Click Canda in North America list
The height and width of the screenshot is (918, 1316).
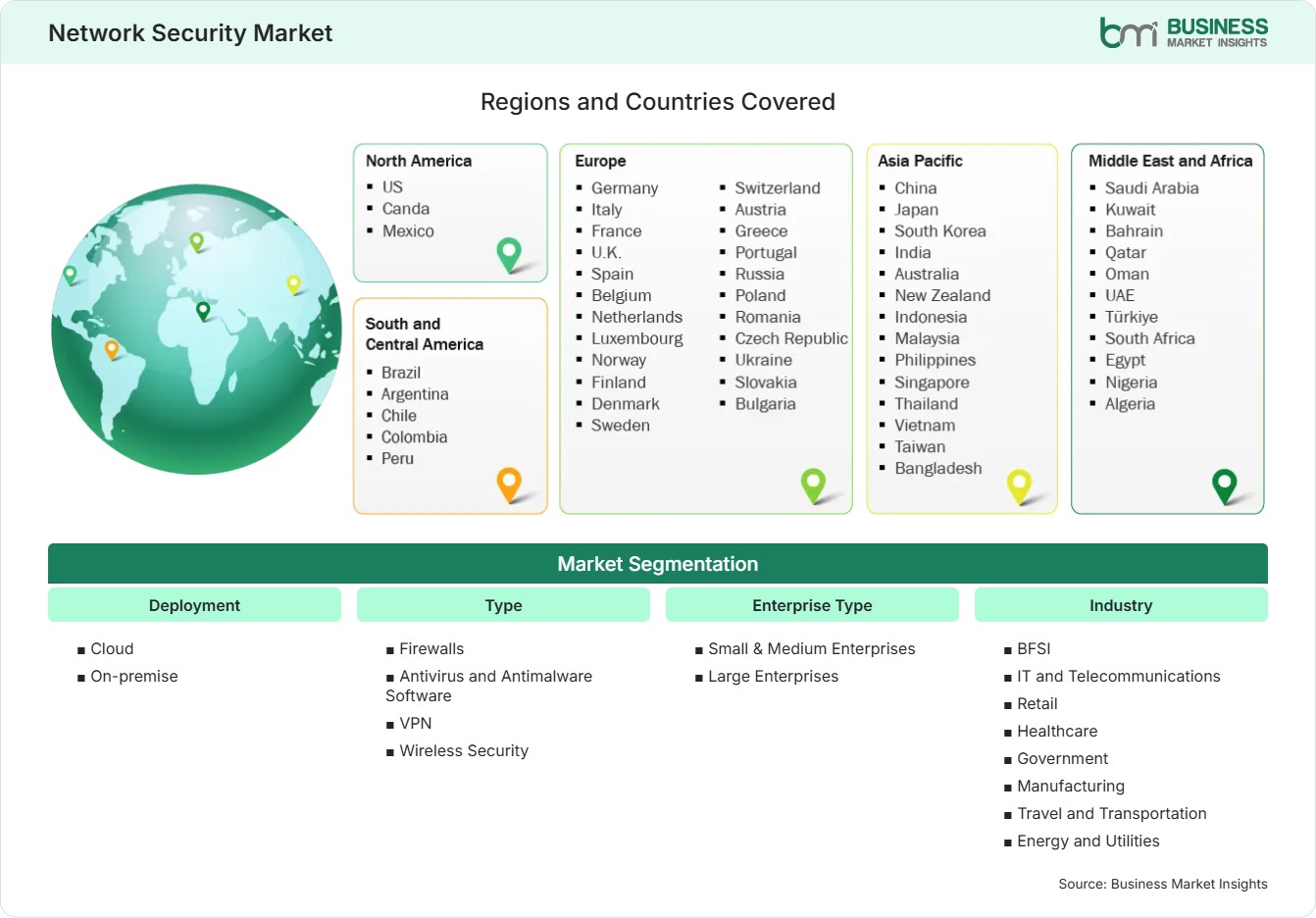tap(406, 209)
